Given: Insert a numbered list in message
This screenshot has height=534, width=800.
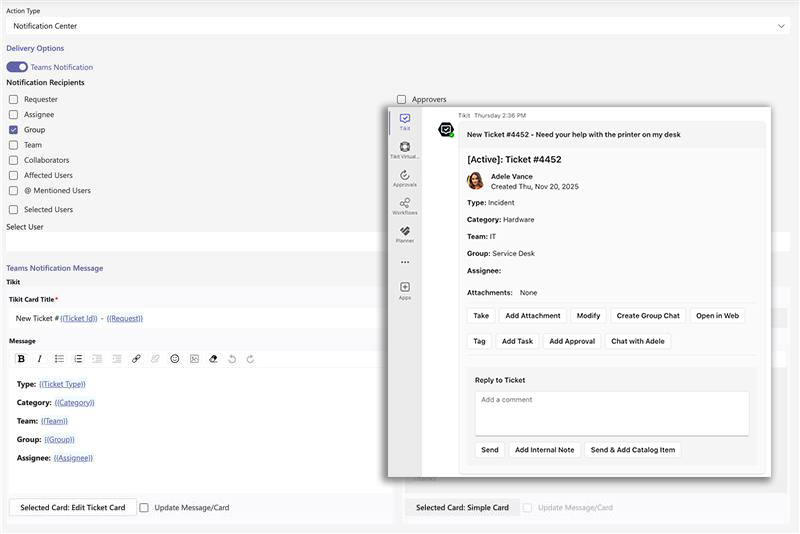Looking at the screenshot, I should coord(78,359).
